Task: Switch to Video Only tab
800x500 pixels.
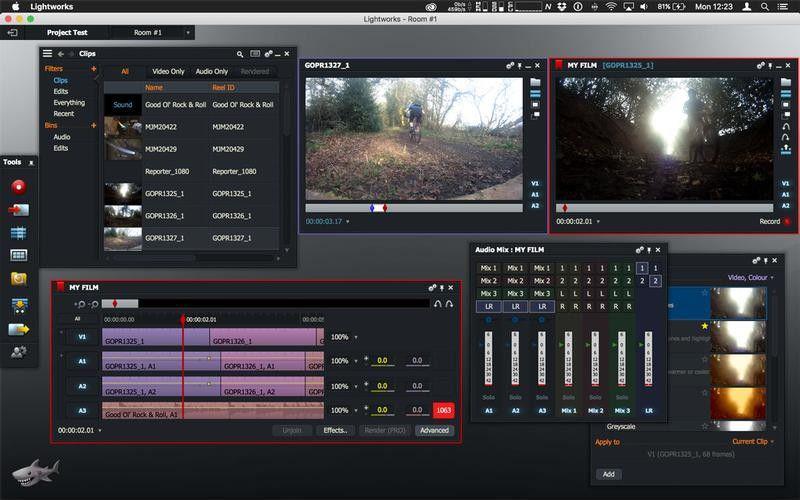Action: (x=168, y=71)
